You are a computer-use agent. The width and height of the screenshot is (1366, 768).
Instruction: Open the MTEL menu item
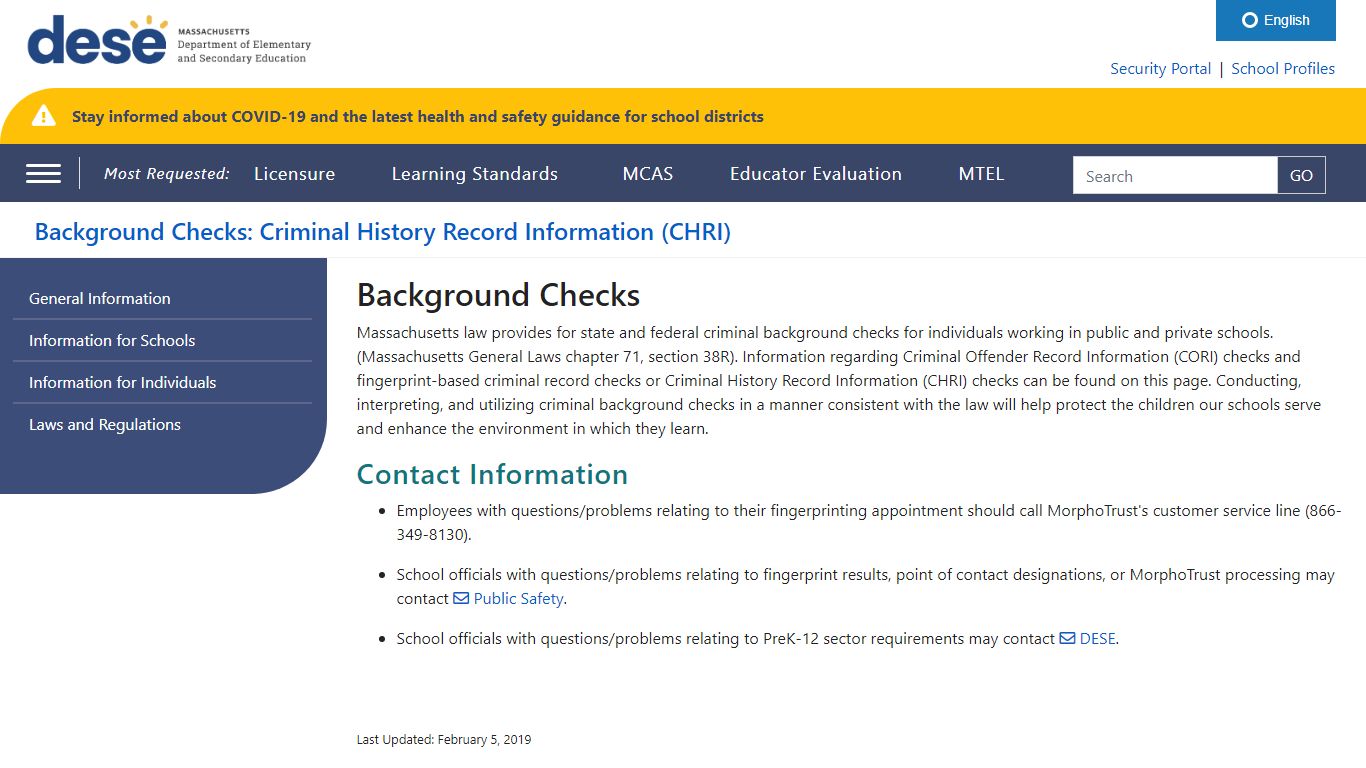981,174
